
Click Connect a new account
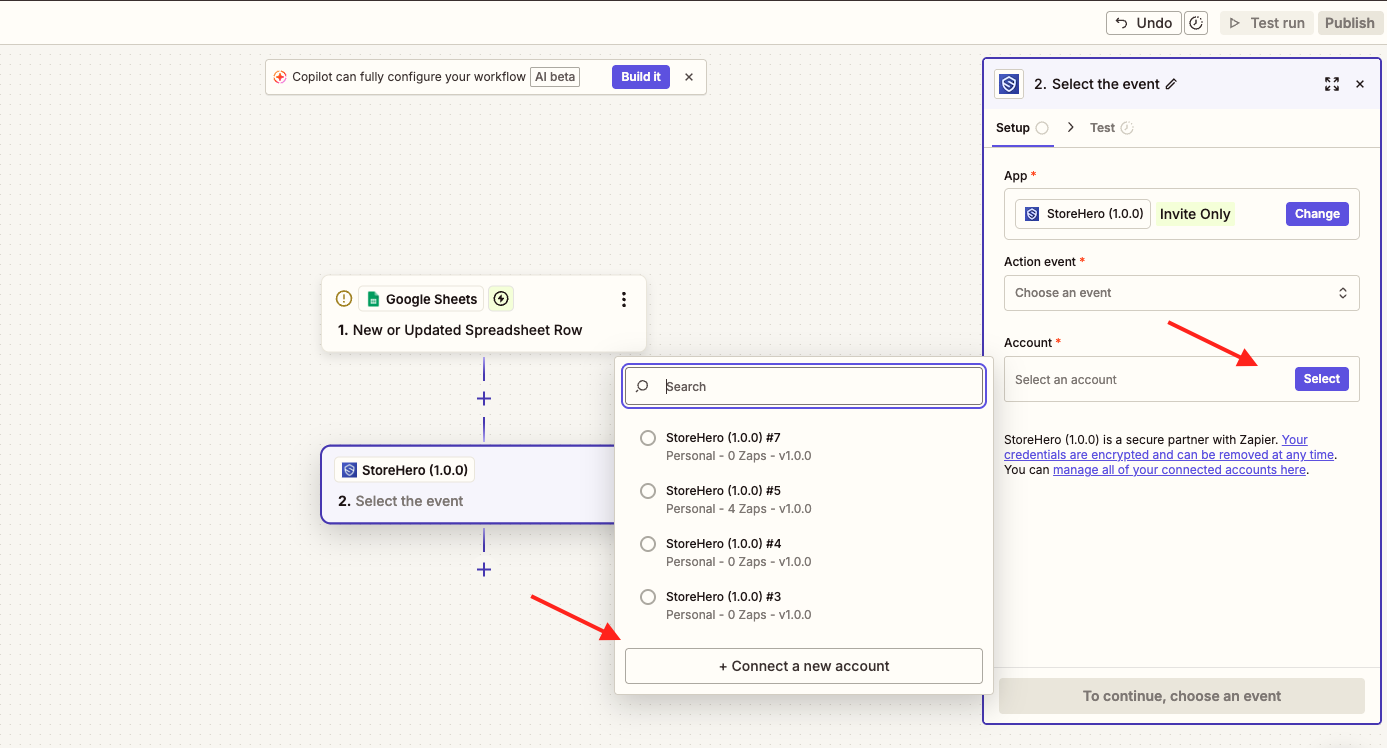click(x=804, y=666)
